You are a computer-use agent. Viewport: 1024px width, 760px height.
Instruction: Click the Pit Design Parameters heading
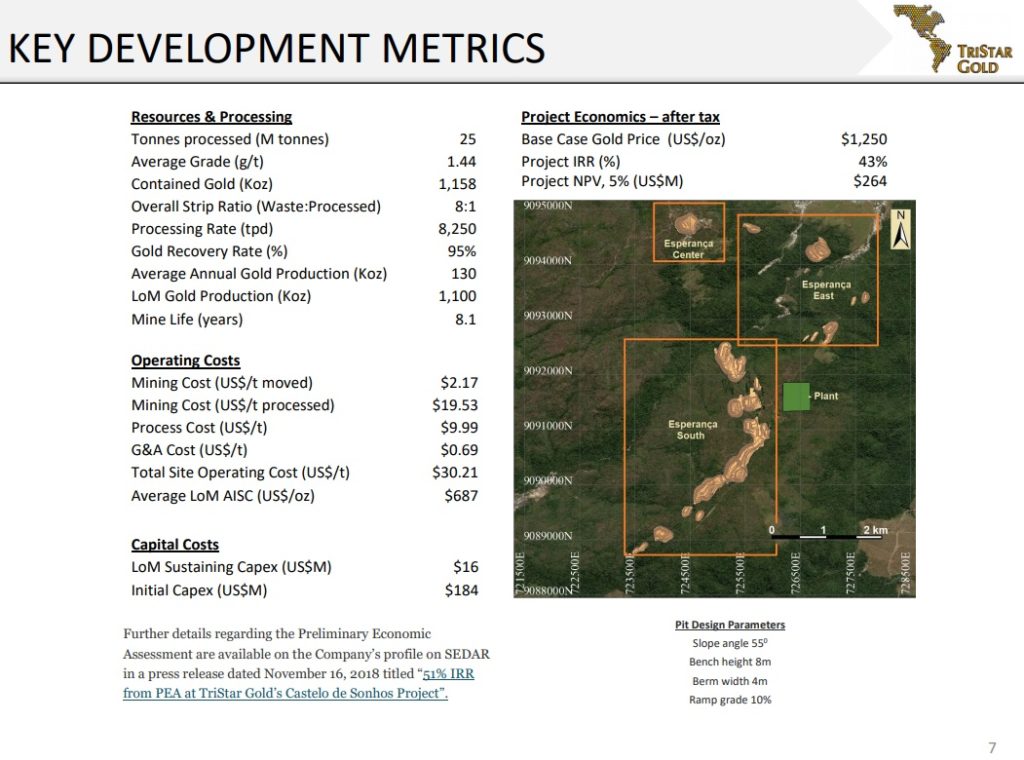(x=730, y=625)
